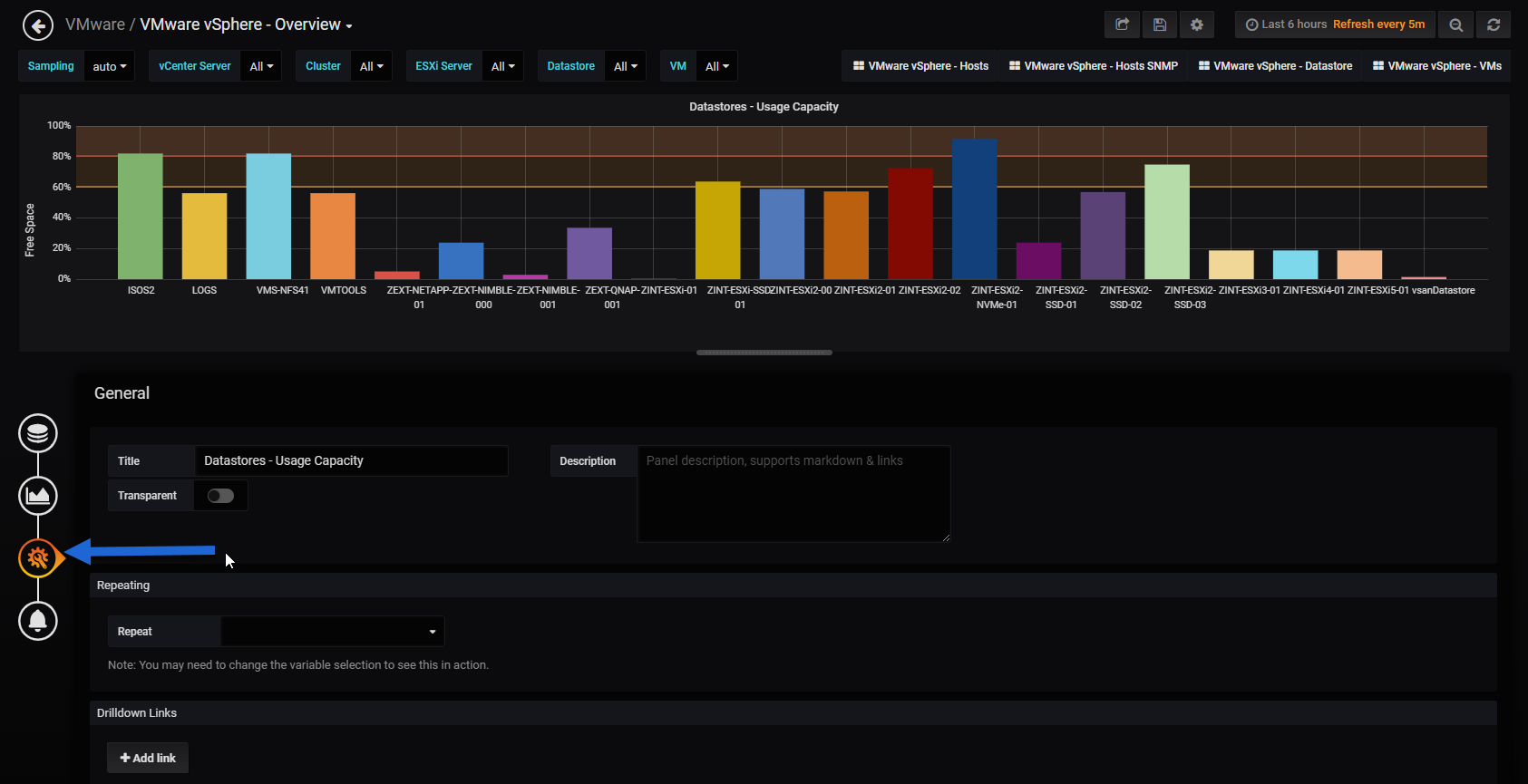Click the Add link button
Image resolution: width=1528 pixels, height=784 pixels.
point(148,758)
